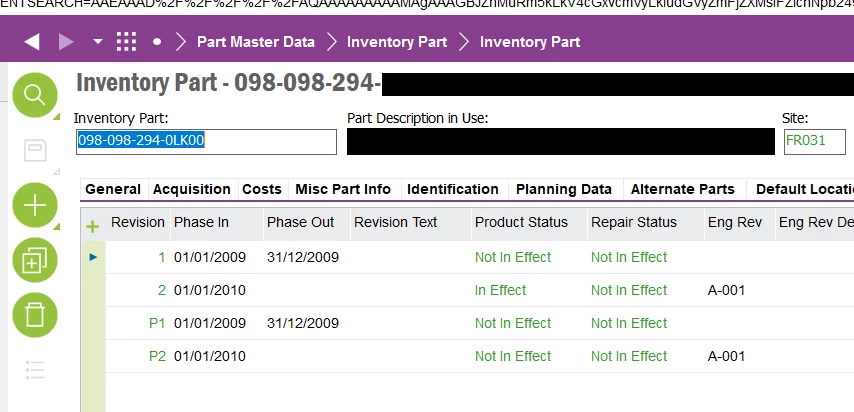Click the green new record plus button

(35, 206)
